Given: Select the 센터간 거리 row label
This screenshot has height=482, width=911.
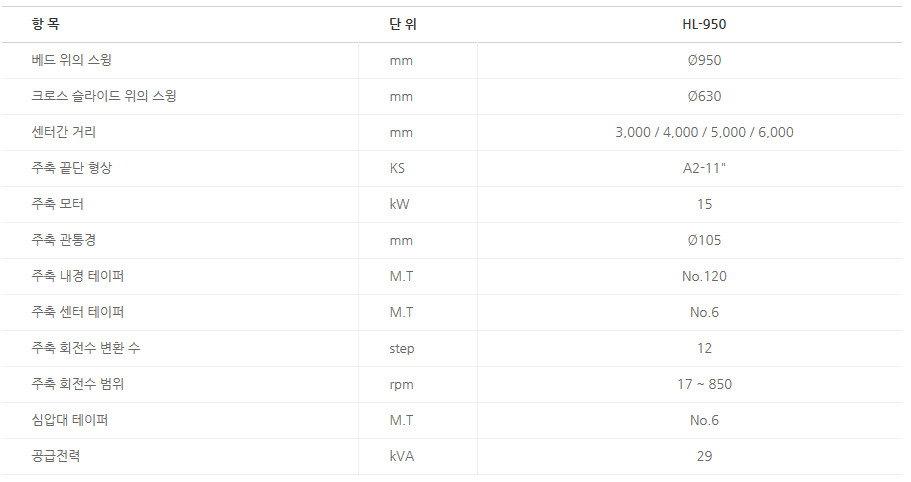Looking at the screenshot, I should coord(64,132).
